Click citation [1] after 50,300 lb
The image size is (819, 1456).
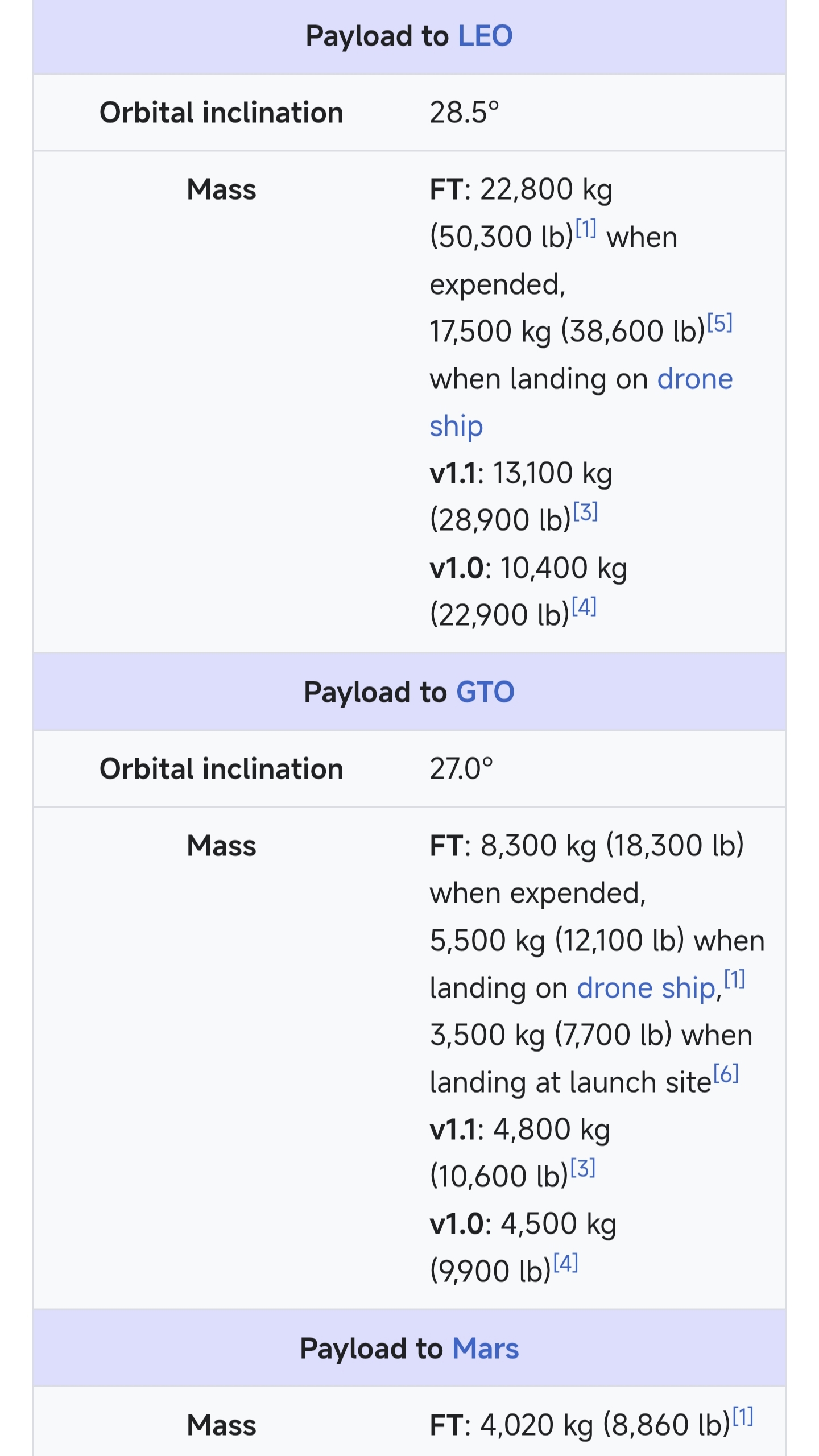click(585, 229)
